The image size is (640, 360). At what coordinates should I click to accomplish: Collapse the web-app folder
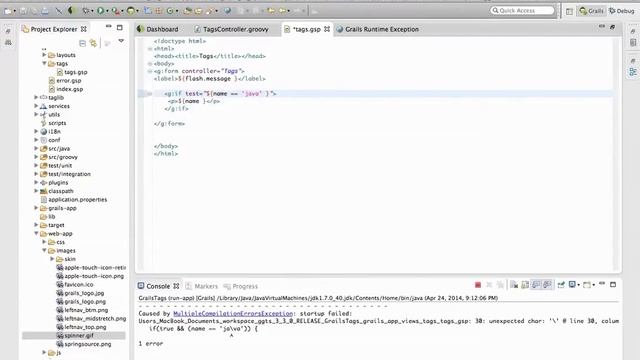click(x=36, y=233)
